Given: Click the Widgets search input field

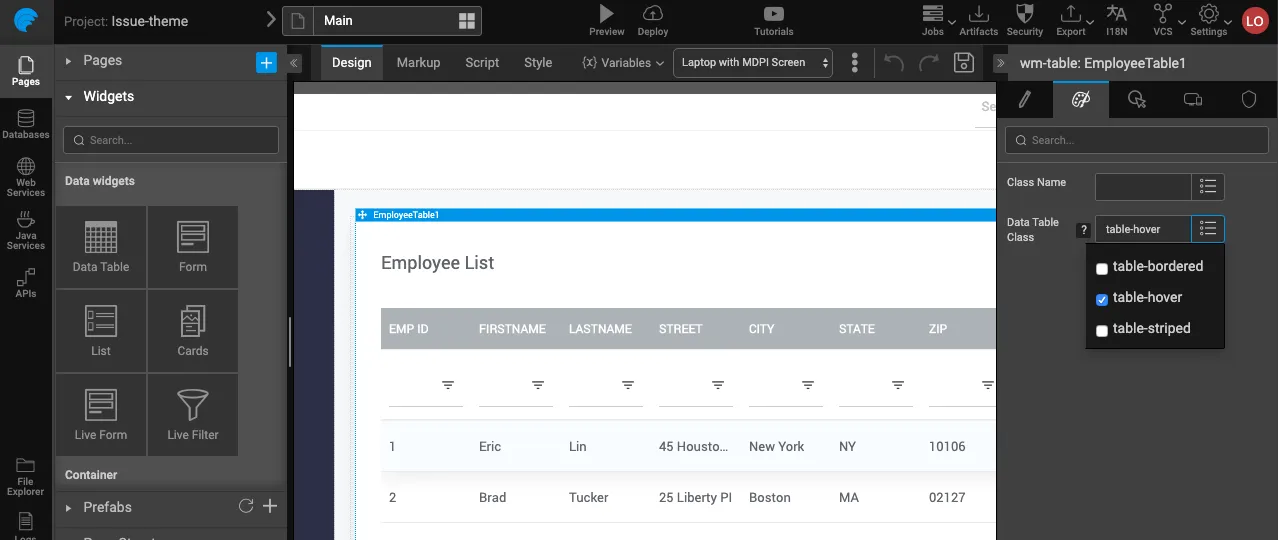Looking at the screenshot, I should click(171, 140).
